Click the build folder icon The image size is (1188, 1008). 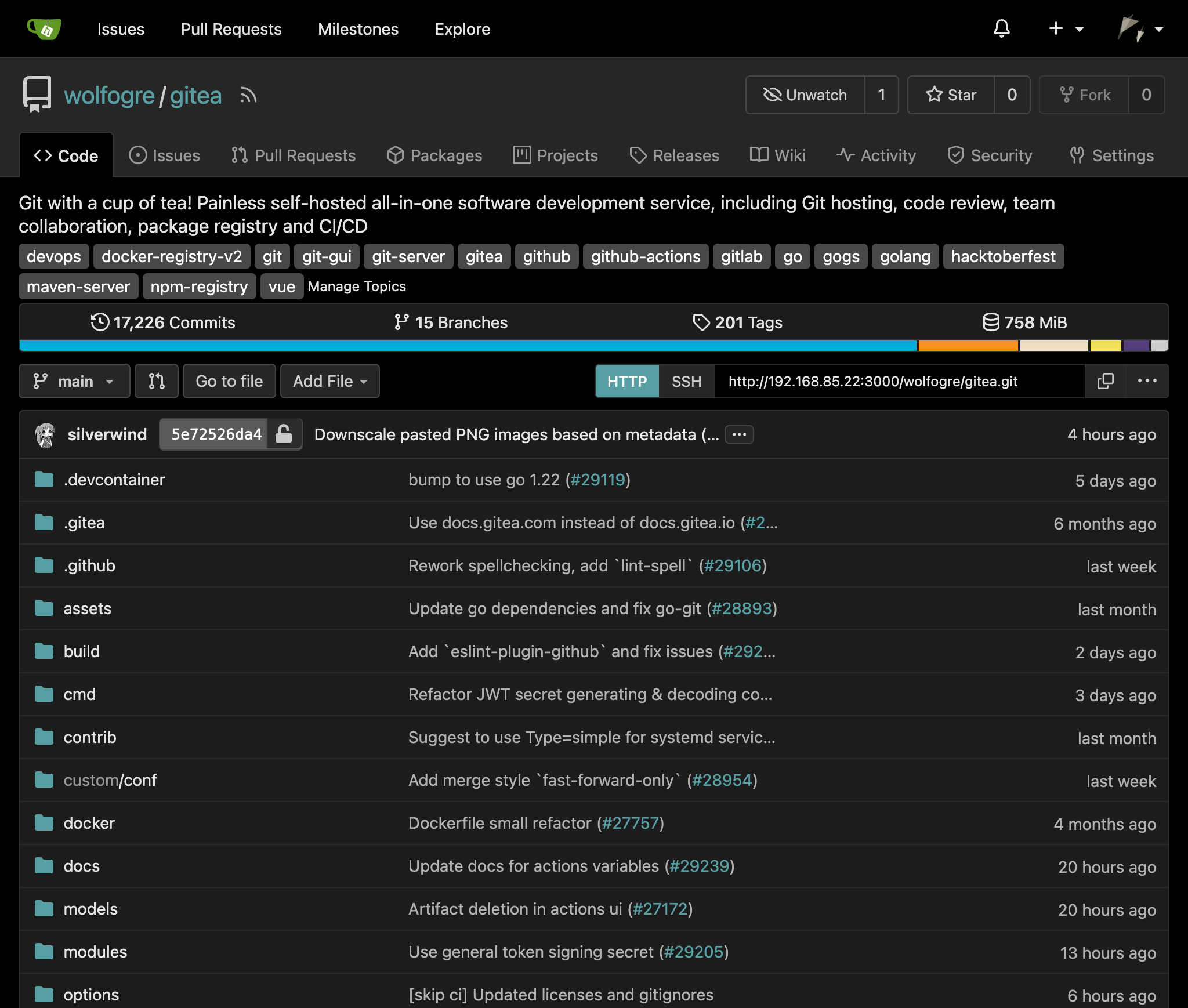pyautogui.click(x=44, y=651)
